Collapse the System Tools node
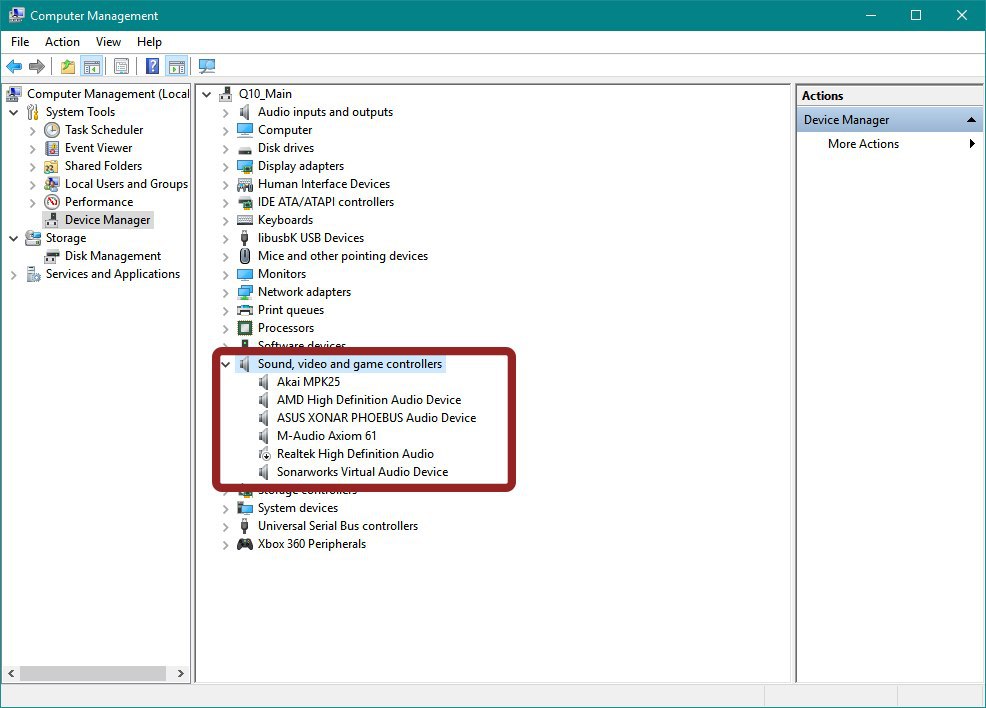986x708 pixels. point(13,113)
